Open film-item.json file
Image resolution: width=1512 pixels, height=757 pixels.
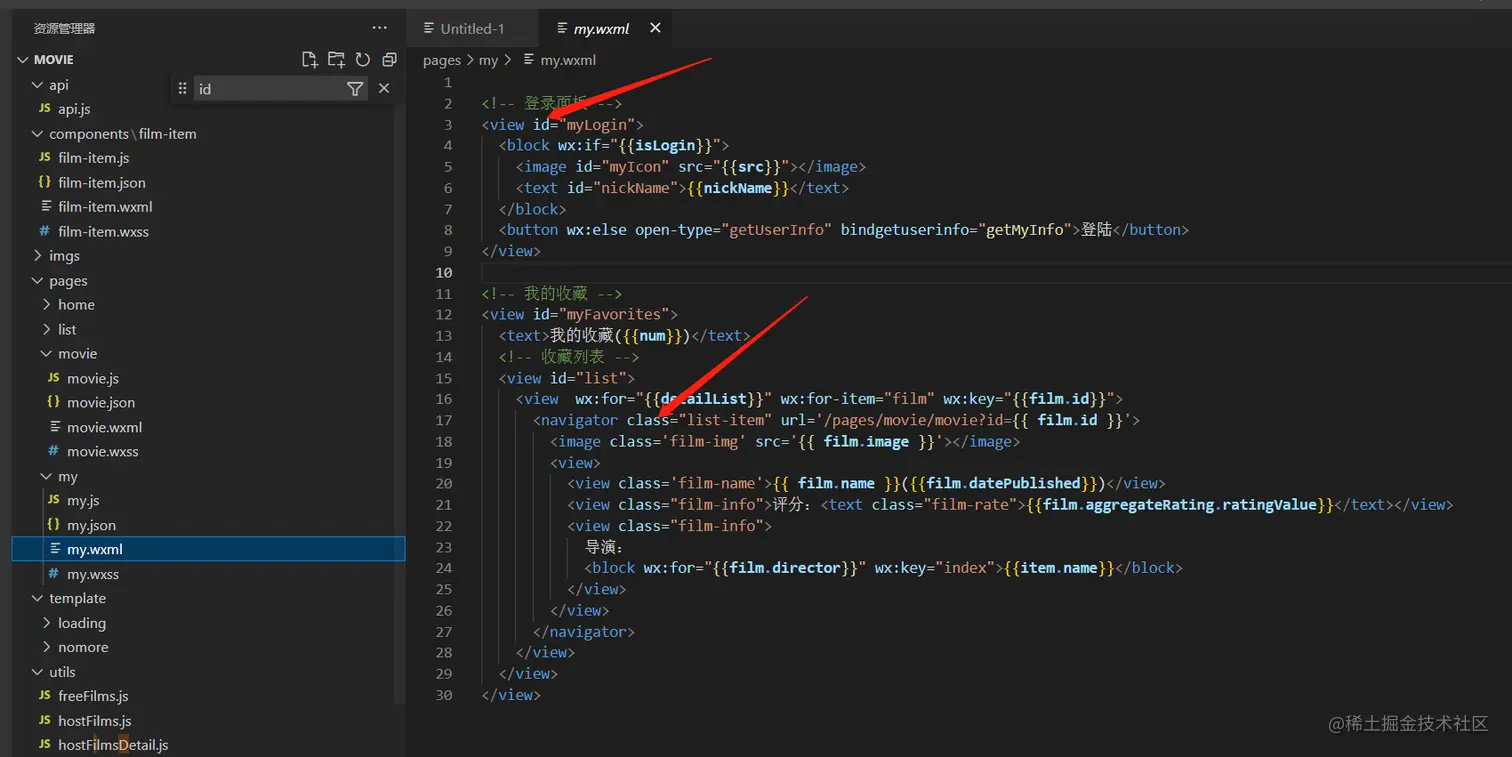[102, 183]
